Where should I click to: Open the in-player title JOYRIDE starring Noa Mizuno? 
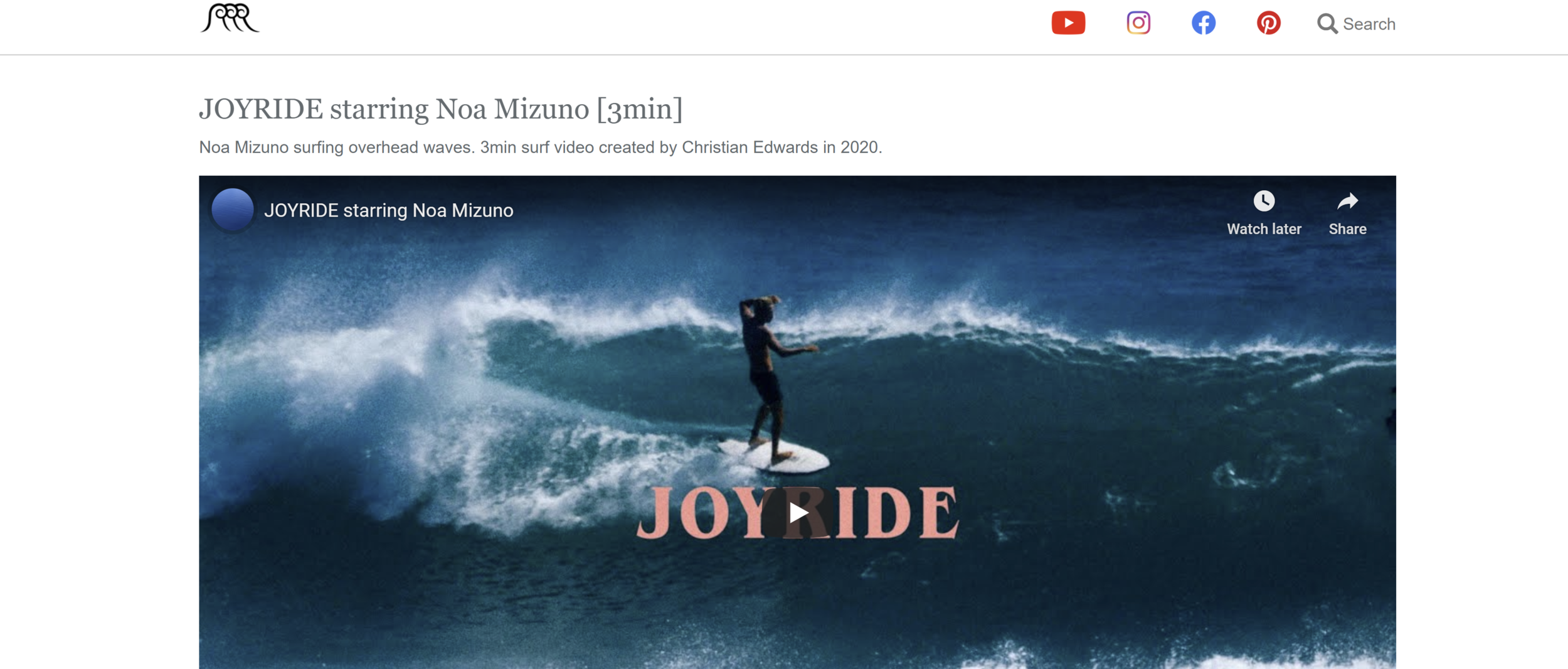point(388,210)
